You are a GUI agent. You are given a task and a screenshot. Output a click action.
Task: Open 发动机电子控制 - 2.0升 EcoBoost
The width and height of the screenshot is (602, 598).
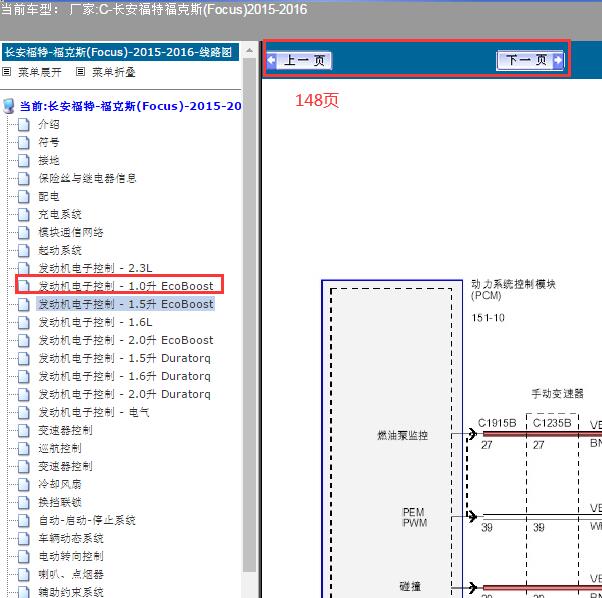pyautogui.click(x=126, y=340)
